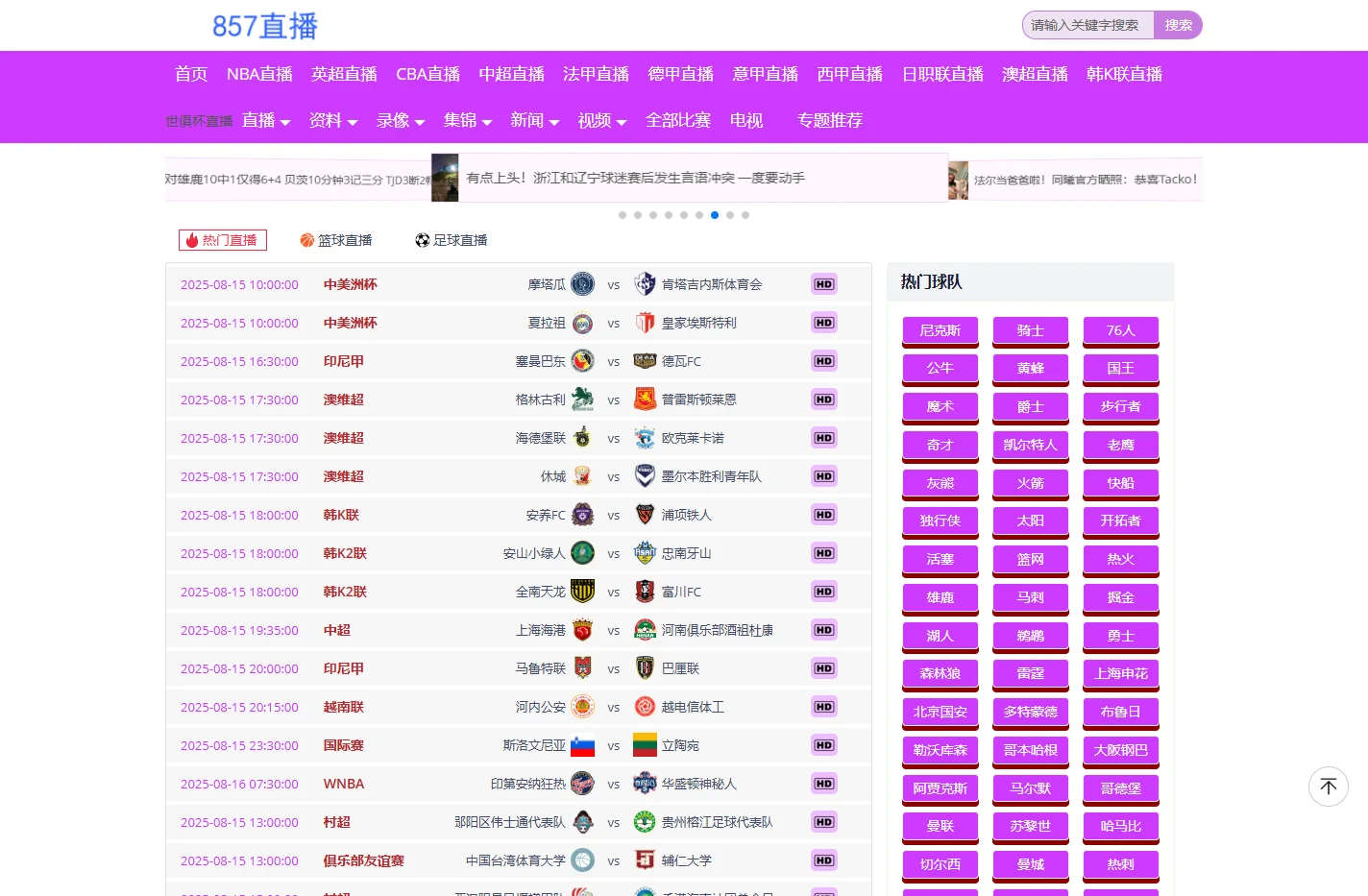1368x896 pixels.
Task: Click the 安养FC team logo
Action: 582,515
